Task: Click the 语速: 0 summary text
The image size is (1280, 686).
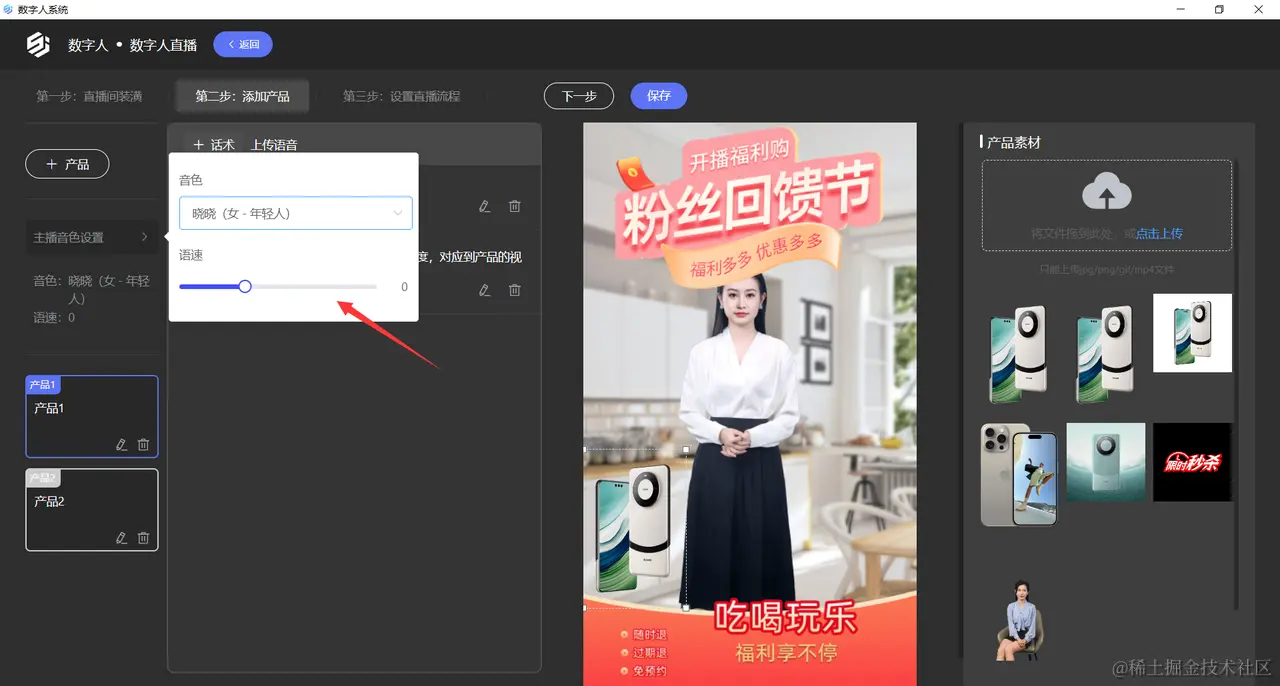Action: [x=54, y=317]
